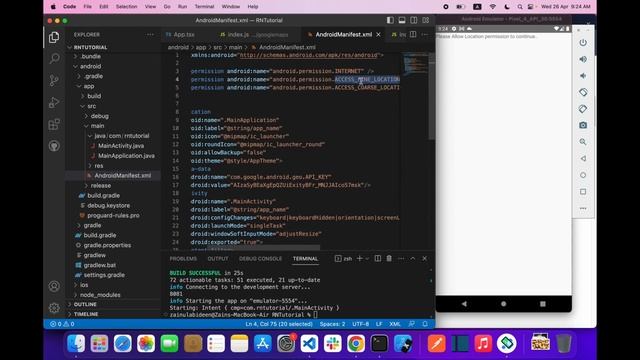Click emulator sidebar overview square
640x360 pixels.
pyautogui.click(x=583, y=191)
